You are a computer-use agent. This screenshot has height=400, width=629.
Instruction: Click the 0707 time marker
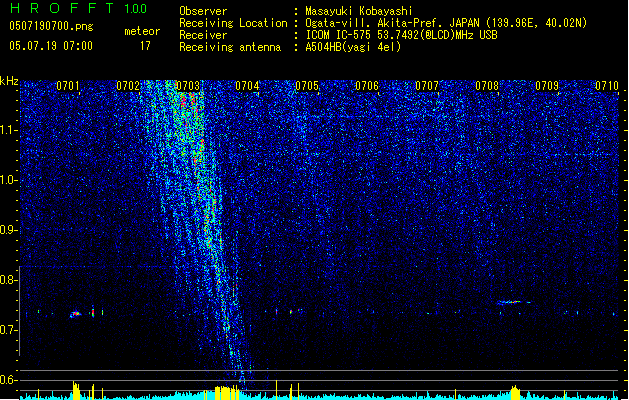click(x=427, y=86)
